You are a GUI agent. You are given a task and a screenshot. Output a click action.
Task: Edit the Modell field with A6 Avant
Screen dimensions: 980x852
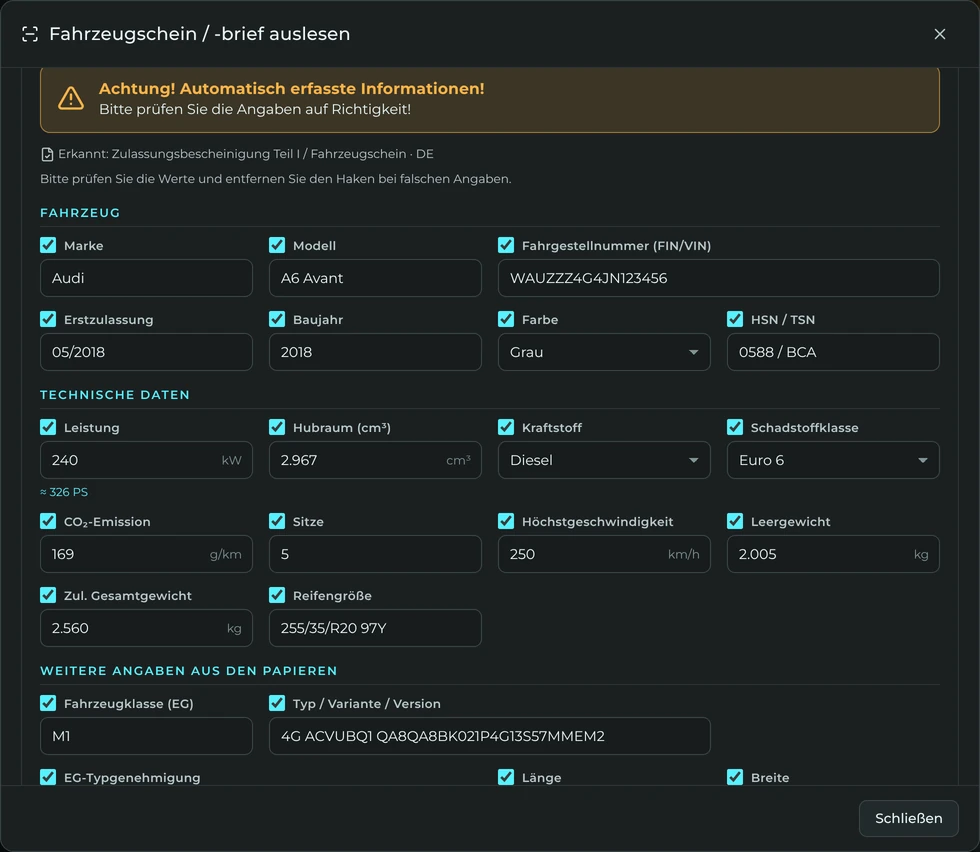(375, 278)
